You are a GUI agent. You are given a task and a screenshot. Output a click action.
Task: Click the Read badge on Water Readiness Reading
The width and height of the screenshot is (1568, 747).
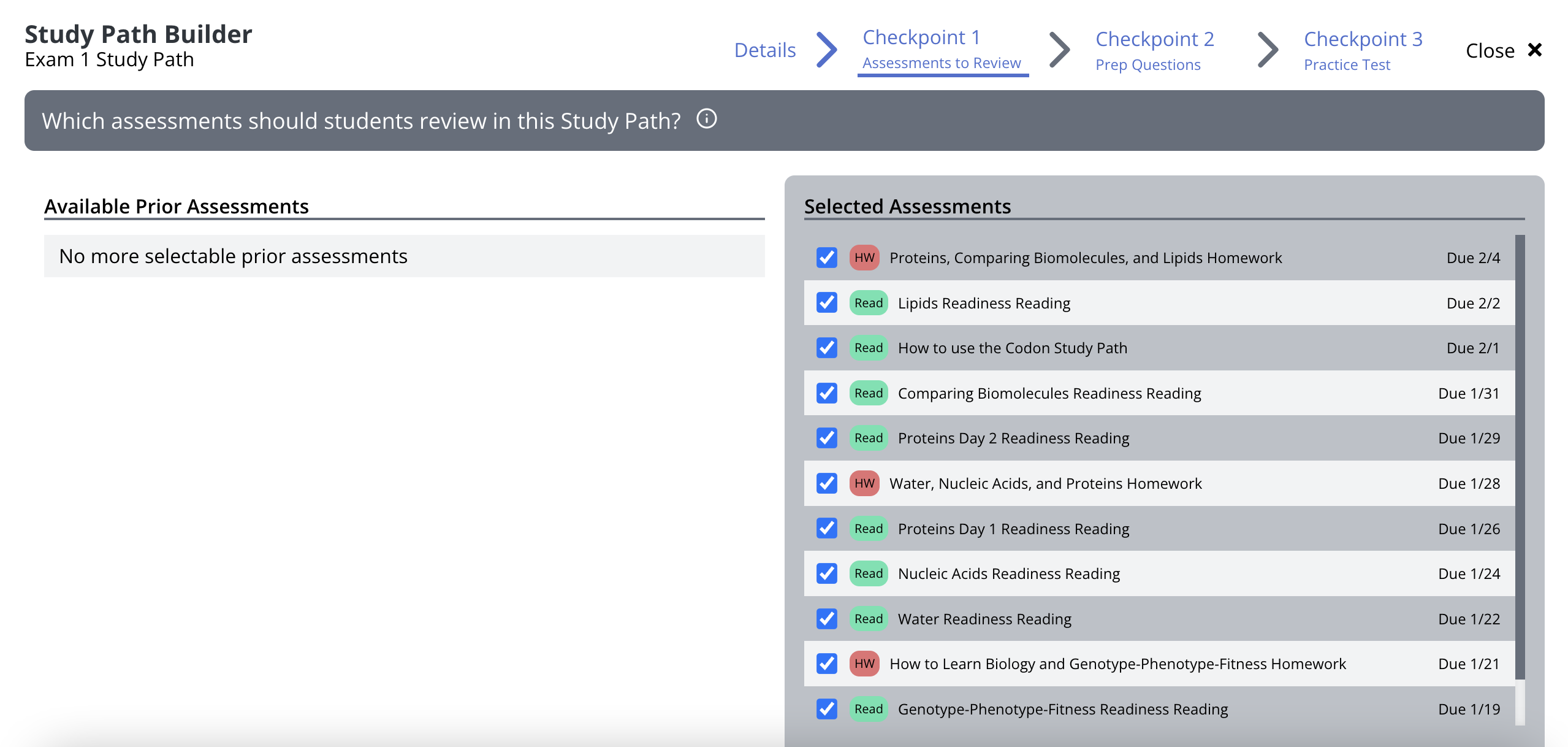pyautogui.click(x=868, y=619)
